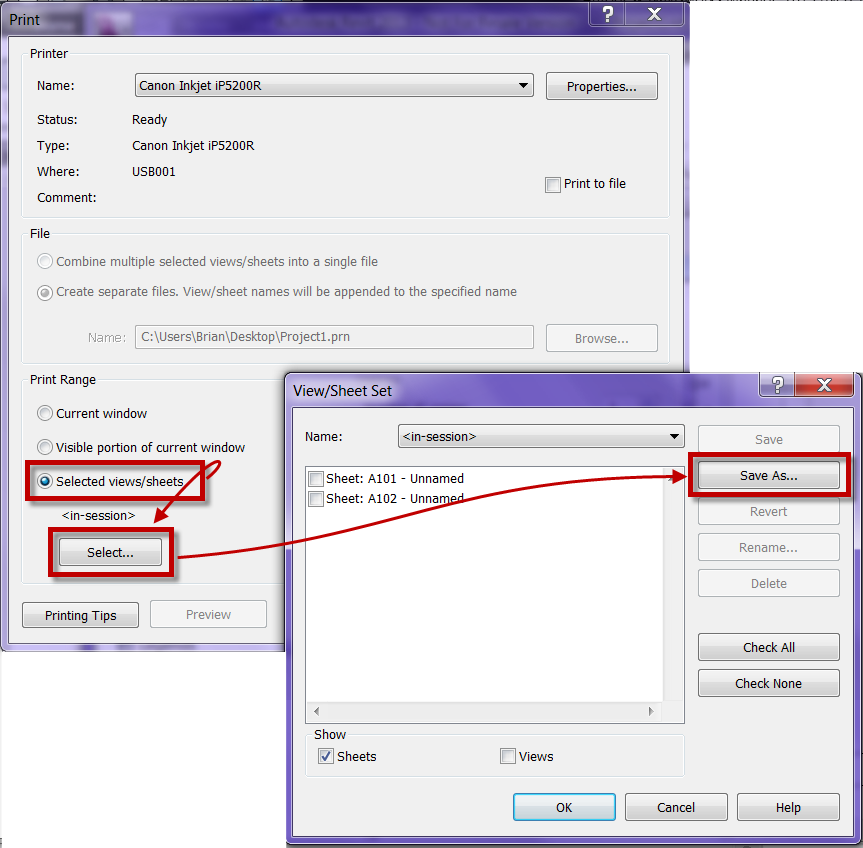Image resolution: width=863 pixels, height=848 pixels.
Task: Check Sheet: A102 - Unnamed checkbox
Action: 316,499
